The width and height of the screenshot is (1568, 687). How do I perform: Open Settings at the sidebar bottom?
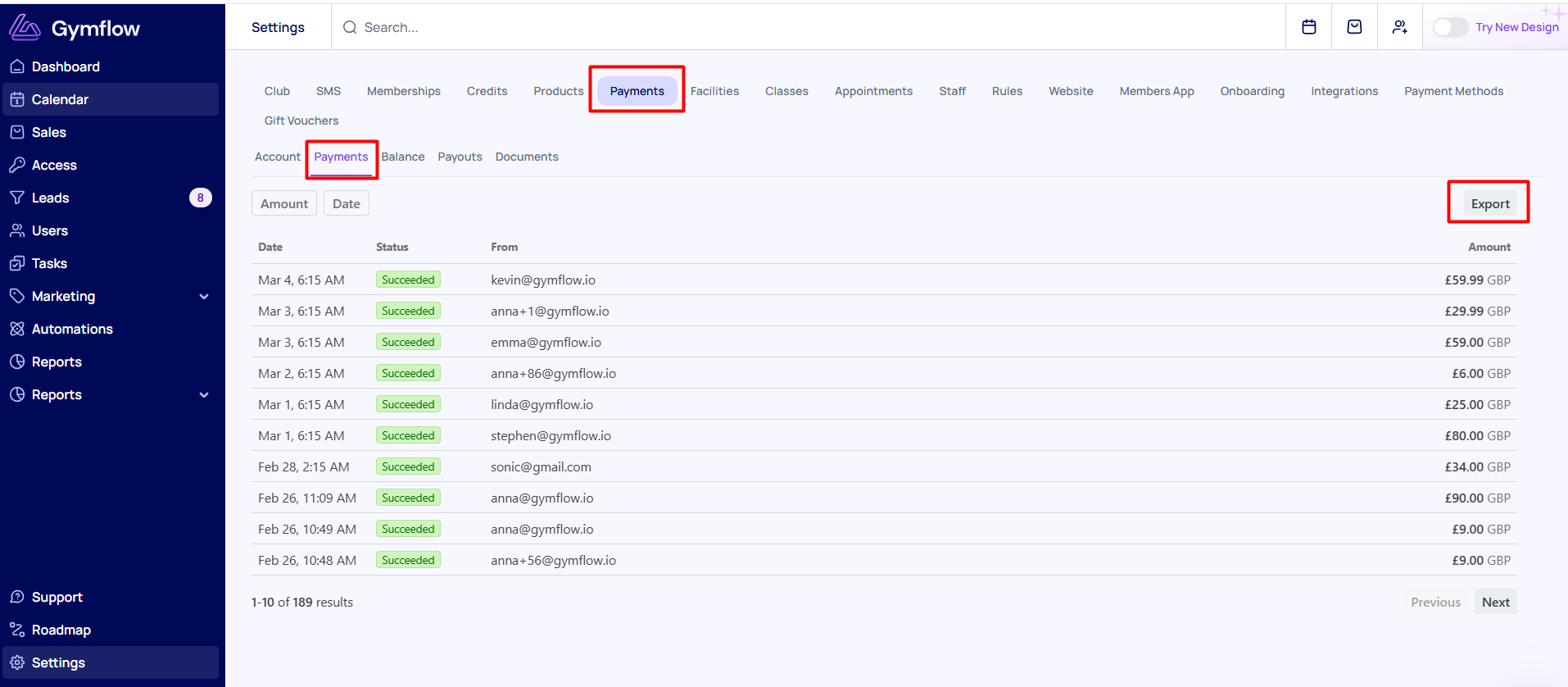(111, 662)
